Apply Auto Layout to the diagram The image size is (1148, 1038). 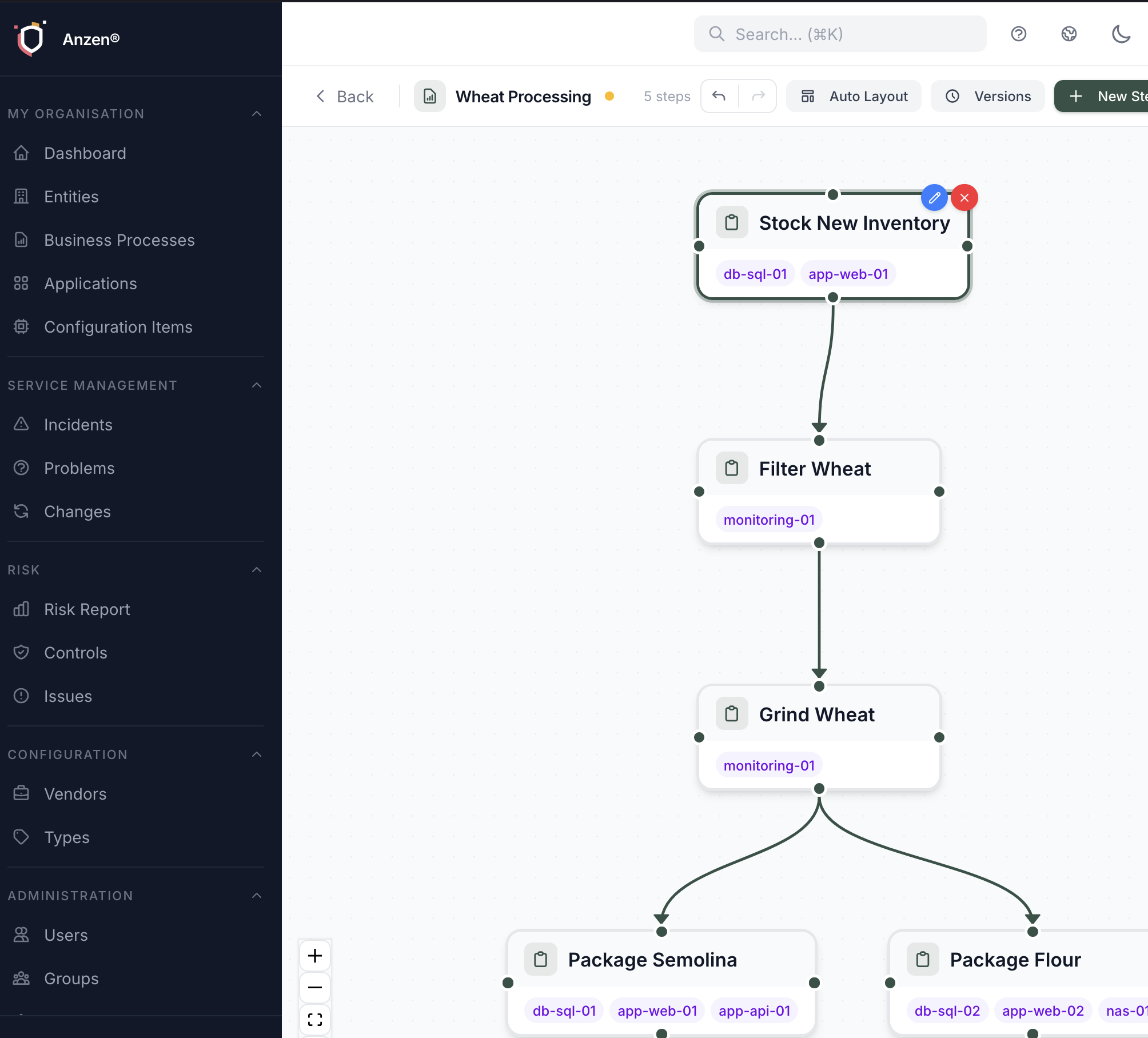click(x=854, y=96)
